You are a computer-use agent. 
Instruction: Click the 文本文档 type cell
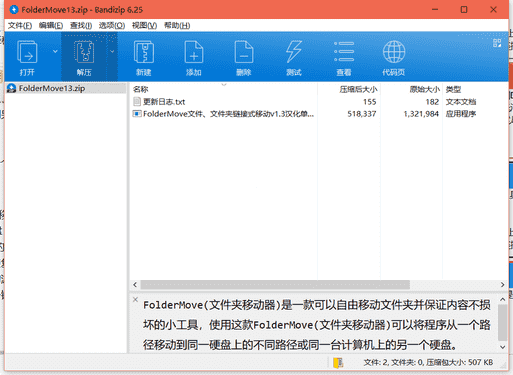pyautogui.click(x=461, y=102)
